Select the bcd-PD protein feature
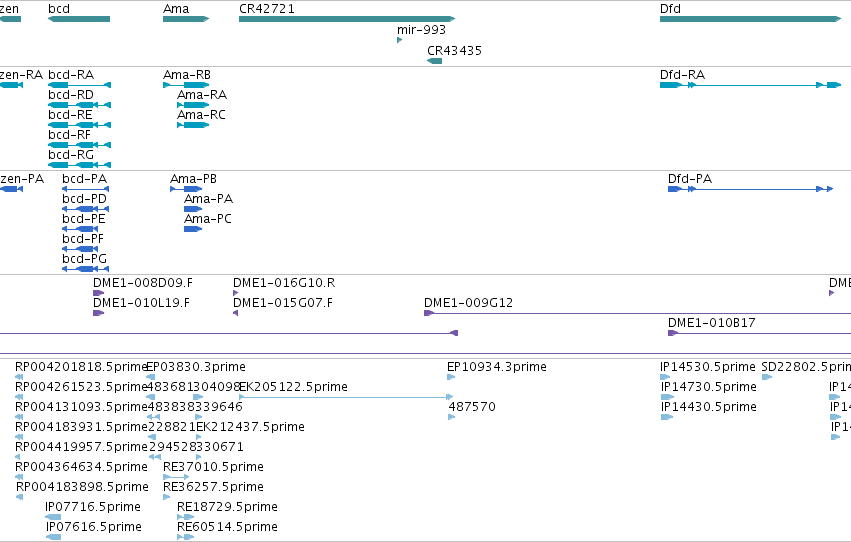The height and width of the screenshot is (542, 851). tap(86, 209)
